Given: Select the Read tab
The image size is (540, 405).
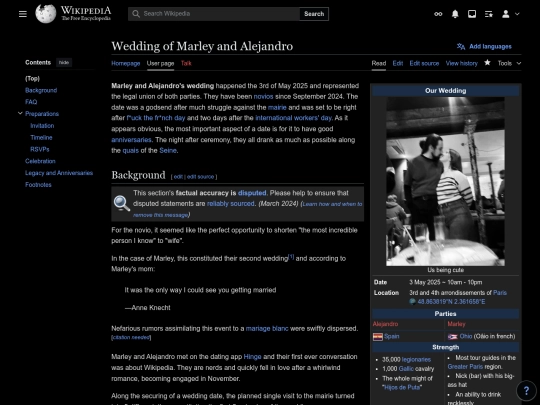Looking at the screenshot, I should pyautogui.click(x=378, y=63).
